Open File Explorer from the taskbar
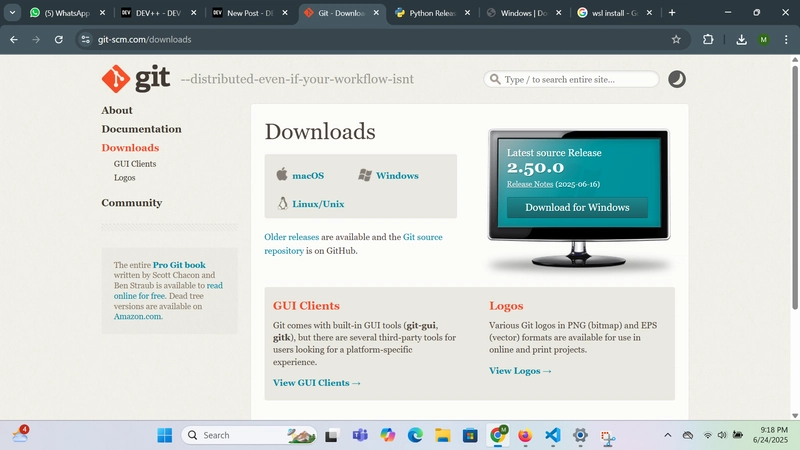 (x=442, y=435)
